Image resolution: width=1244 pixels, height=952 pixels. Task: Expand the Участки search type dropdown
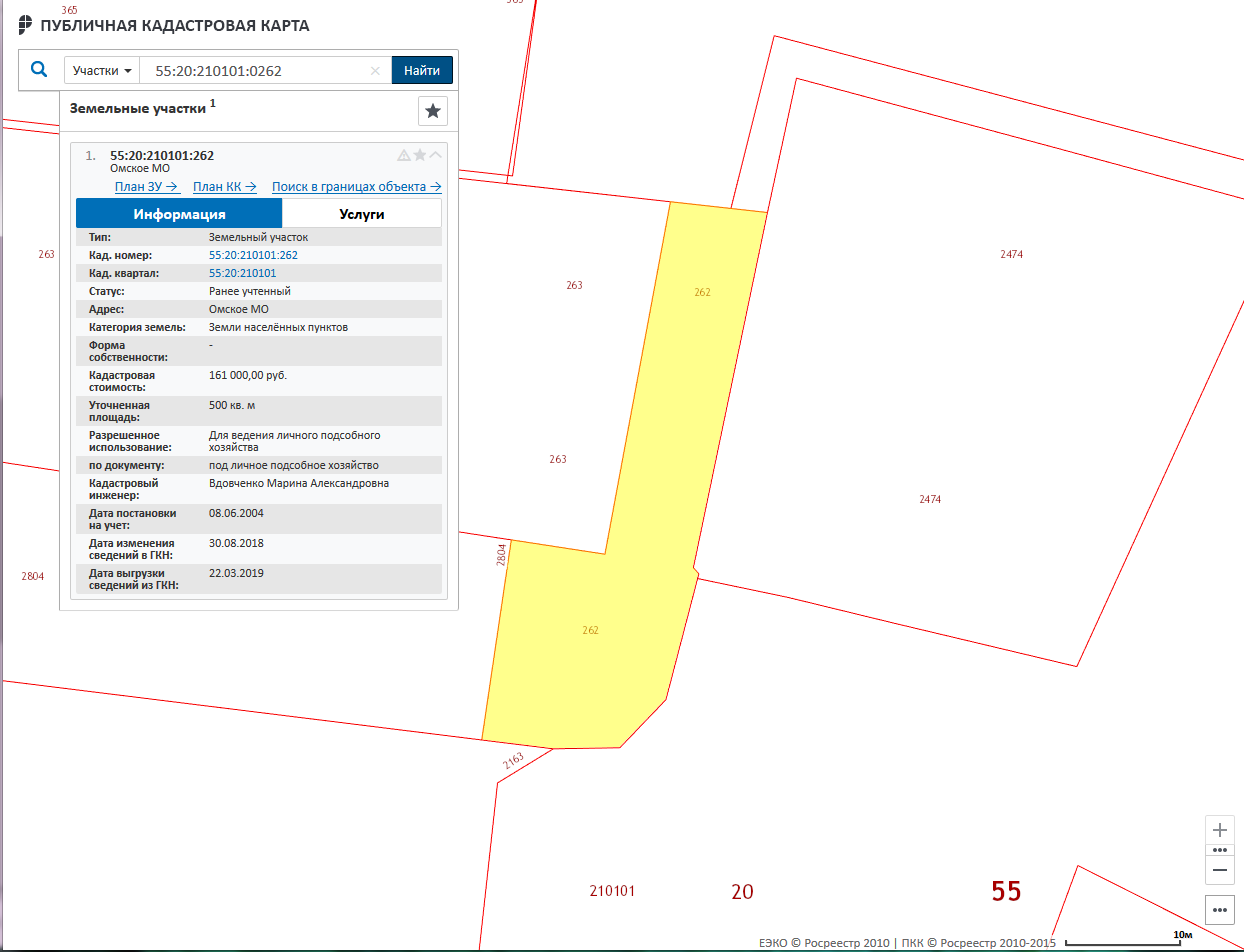(102, 71)
